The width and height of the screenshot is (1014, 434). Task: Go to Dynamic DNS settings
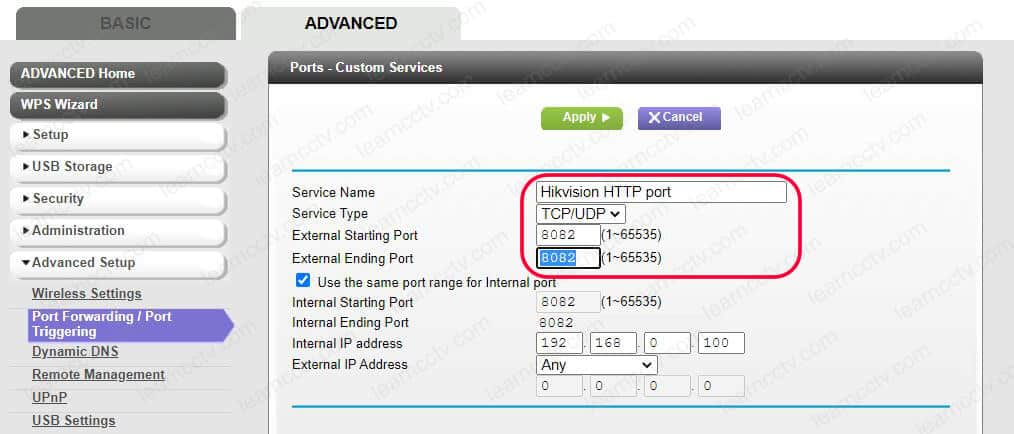tap(74, 352)
